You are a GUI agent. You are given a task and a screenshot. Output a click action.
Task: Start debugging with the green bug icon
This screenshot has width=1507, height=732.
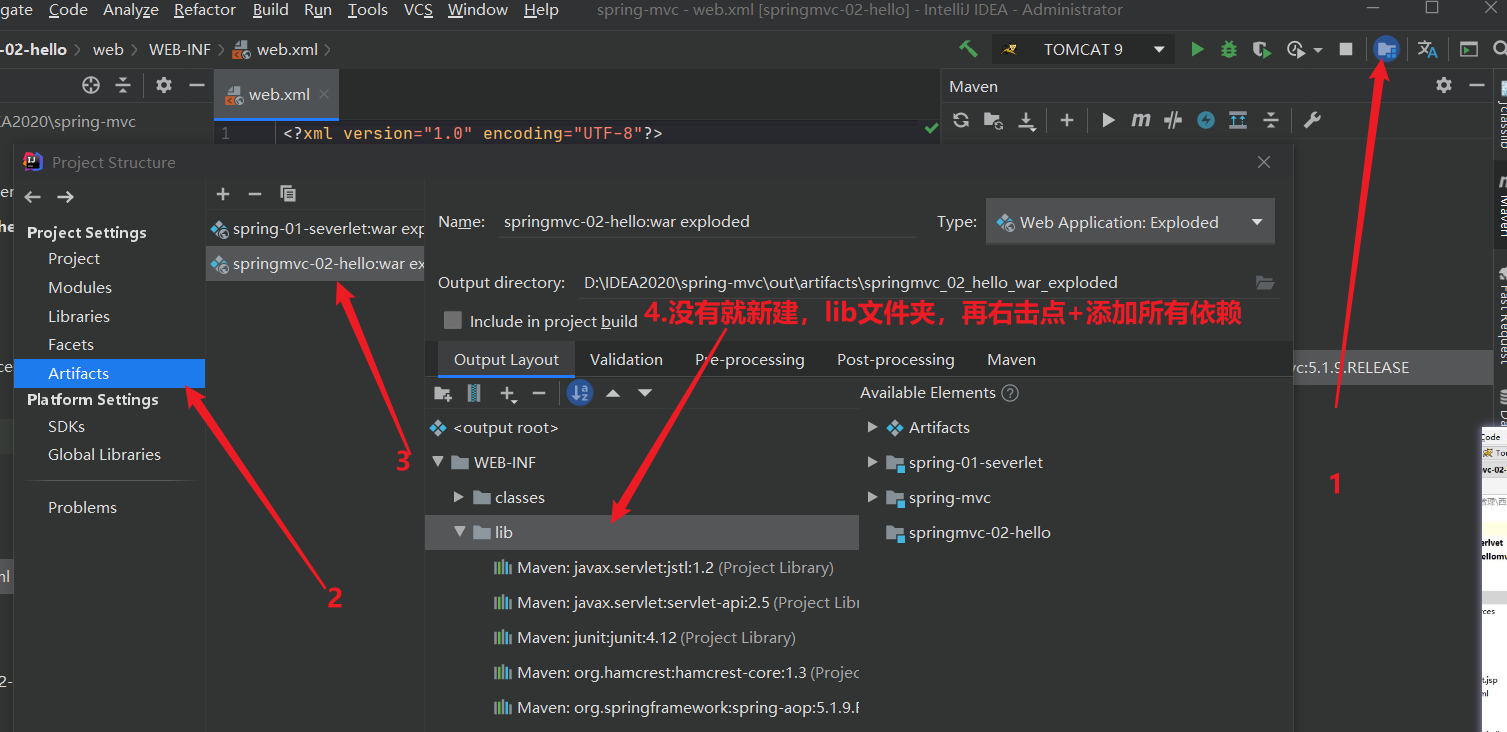click(1229, 49)
